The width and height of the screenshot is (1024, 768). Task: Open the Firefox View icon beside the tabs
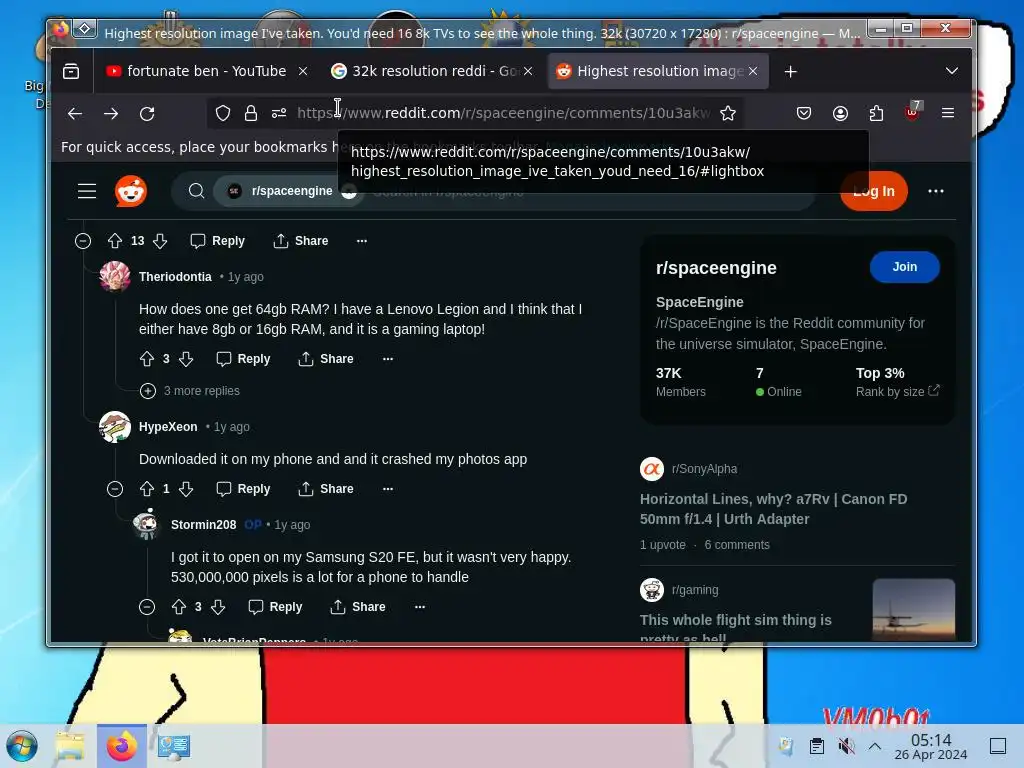coord(71,71)
